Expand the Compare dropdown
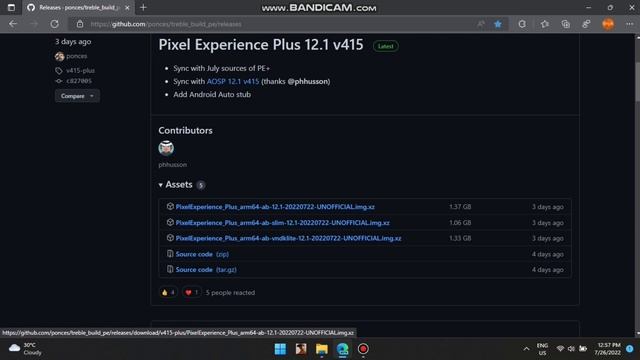Image resolution: width=640 pixels, height=360 pixels. [x=77, y=96]
